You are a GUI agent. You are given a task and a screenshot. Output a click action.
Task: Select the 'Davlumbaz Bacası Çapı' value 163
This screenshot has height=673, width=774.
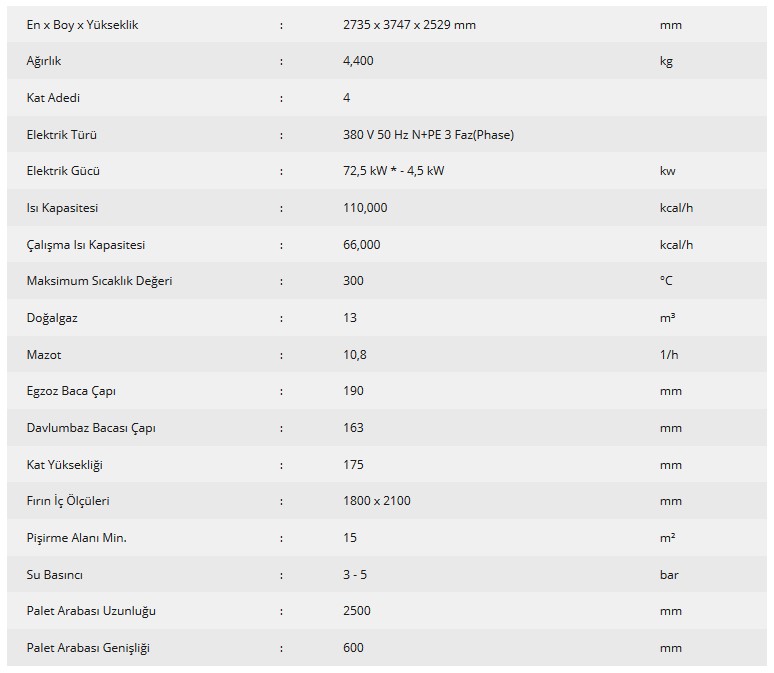[x=353, y=428]
